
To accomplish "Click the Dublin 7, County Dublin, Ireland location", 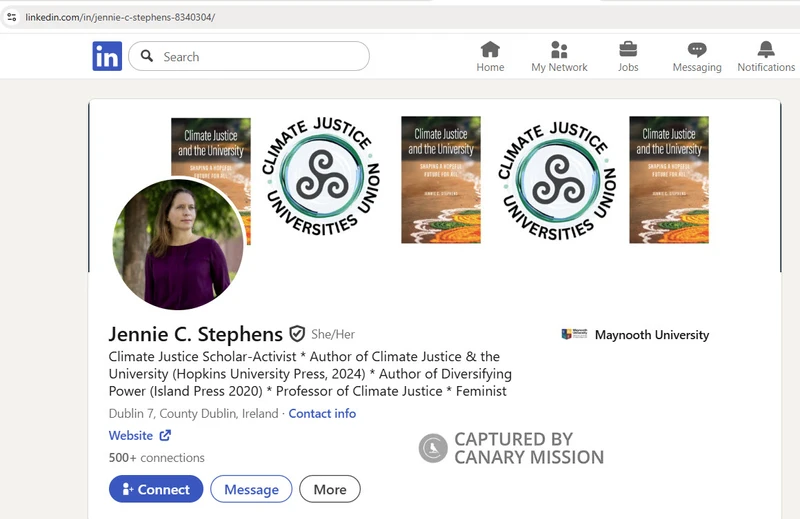I will [193, 413].
